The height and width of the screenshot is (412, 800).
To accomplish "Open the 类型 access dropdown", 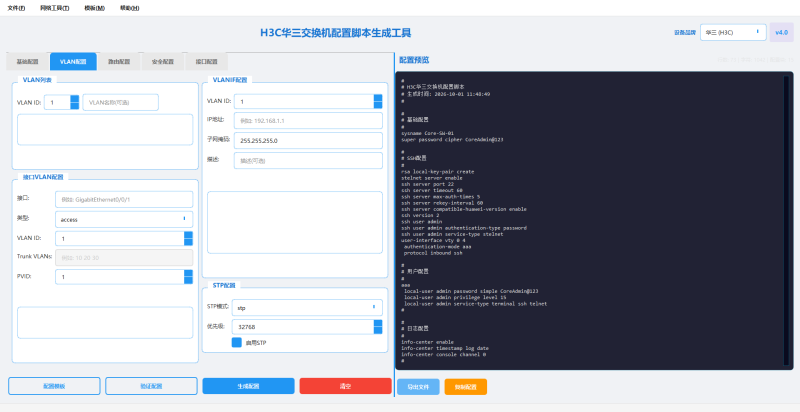I will tap(124, 219).
